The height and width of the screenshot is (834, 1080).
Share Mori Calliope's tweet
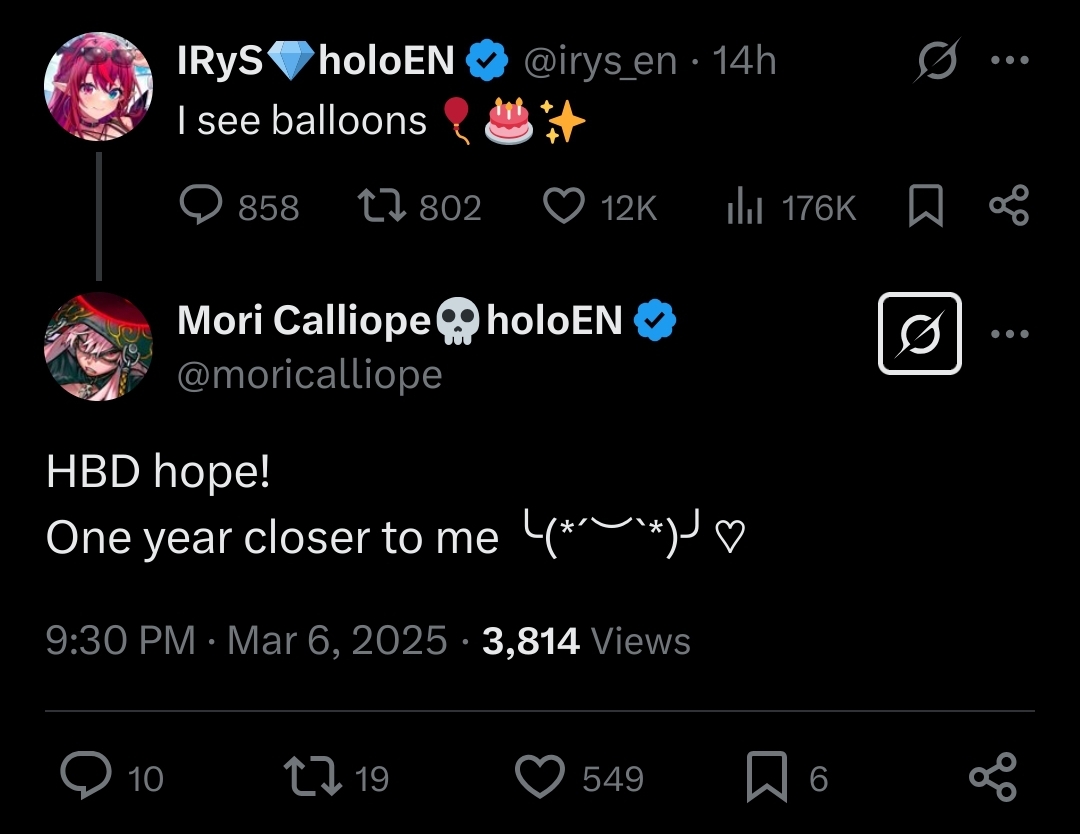click(x=993, y=777)
